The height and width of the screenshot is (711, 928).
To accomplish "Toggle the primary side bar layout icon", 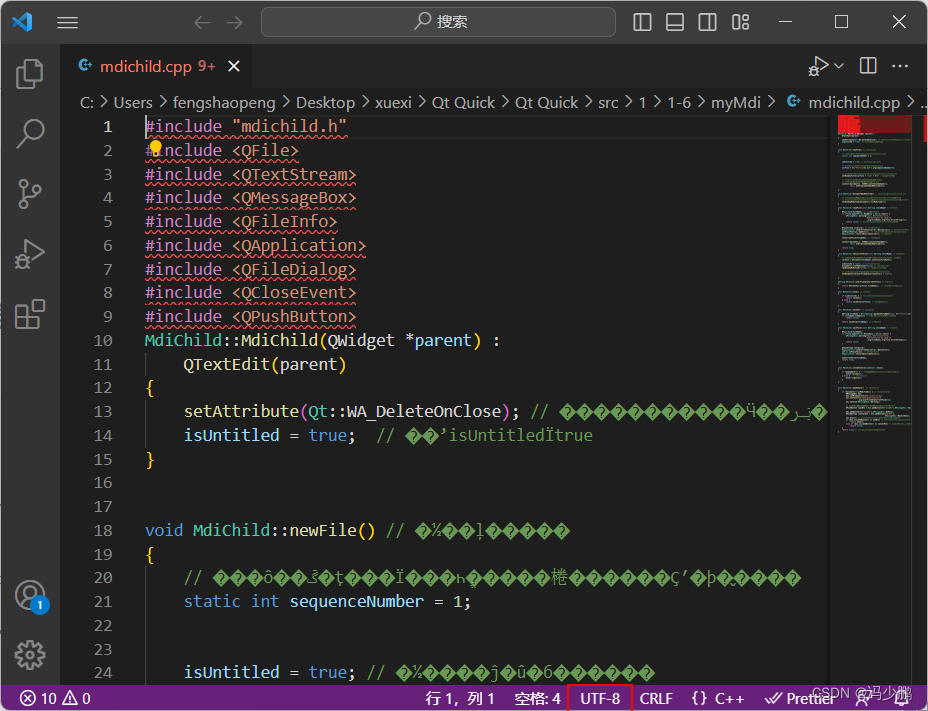I will (642, 22).
